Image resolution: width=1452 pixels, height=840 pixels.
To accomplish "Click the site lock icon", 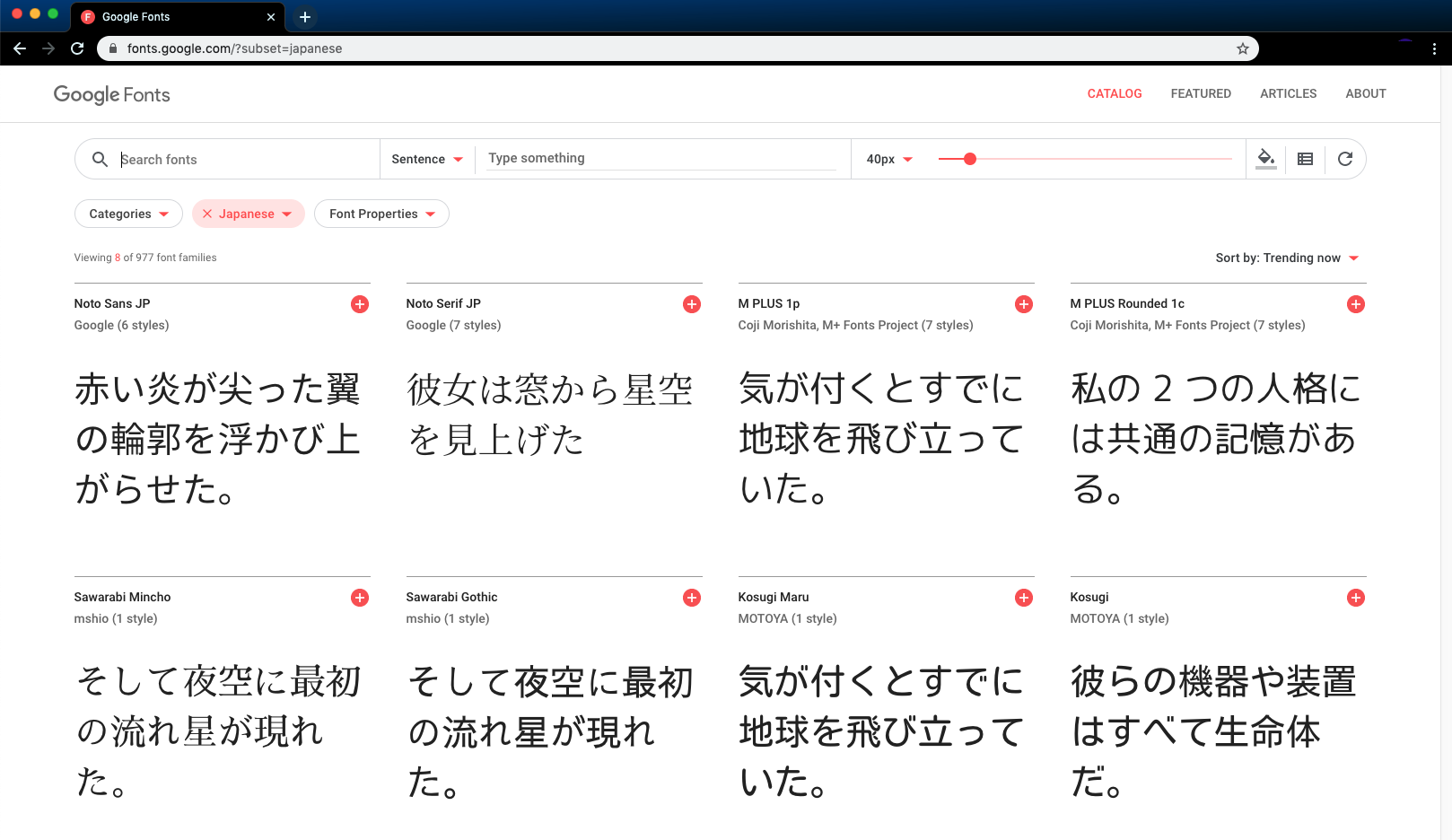I will (113, 48).
